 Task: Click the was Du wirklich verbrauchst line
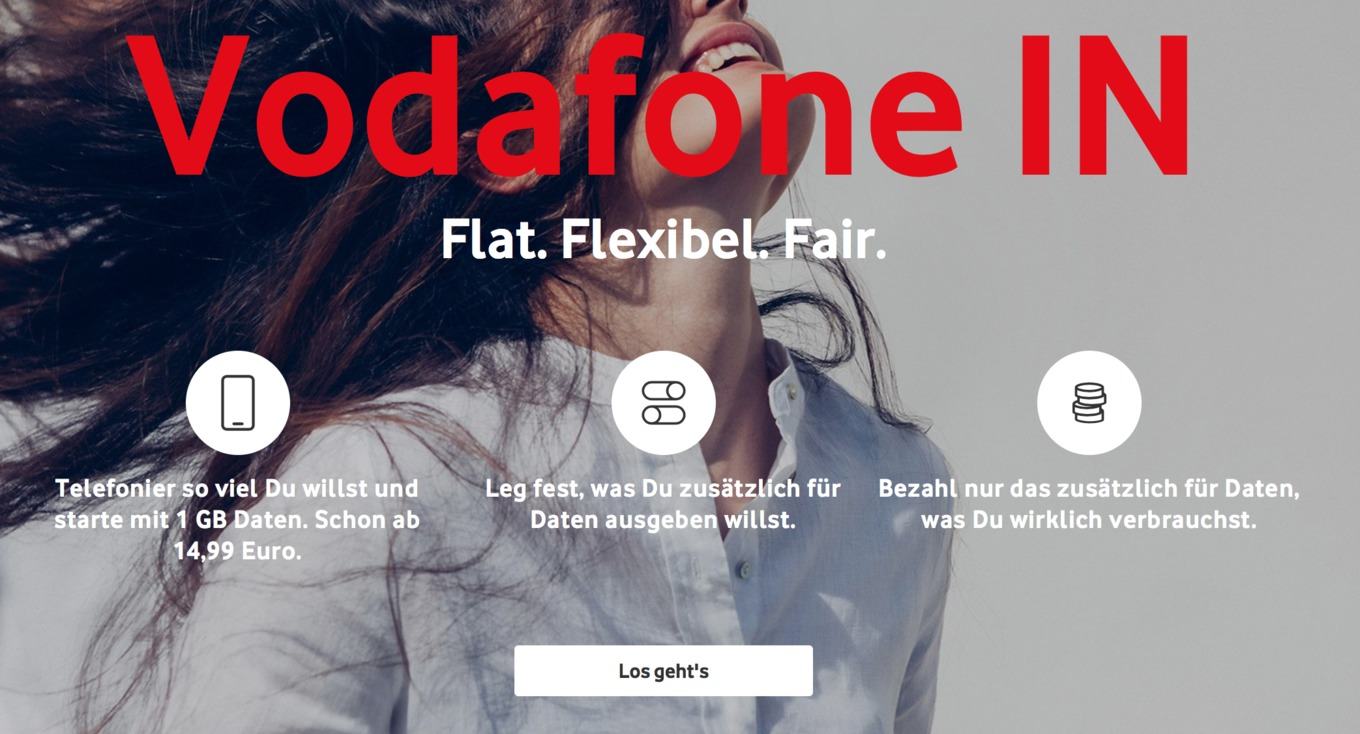1089,520
